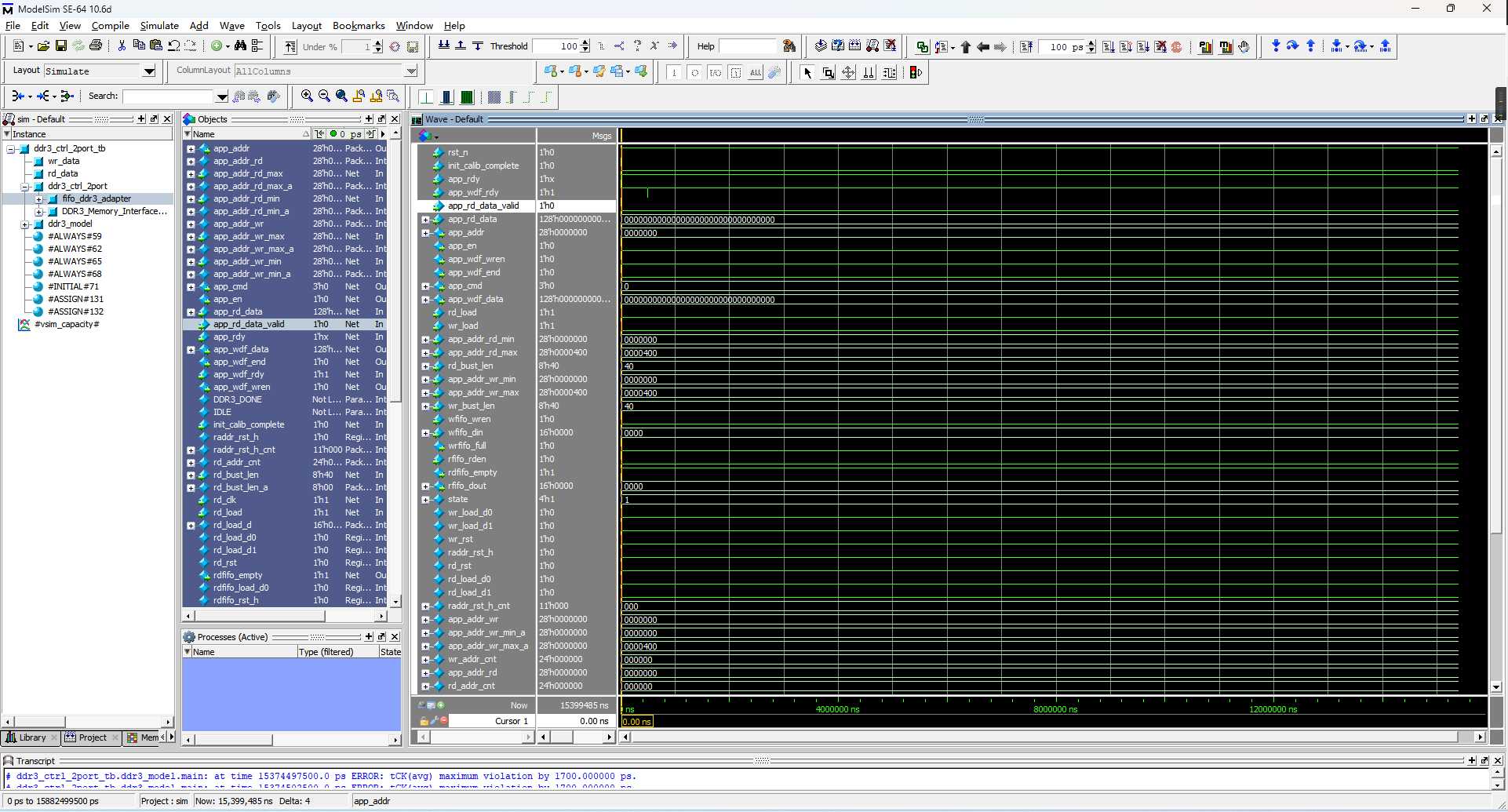
Task: Click the Name column header in Objects
Action: tap(246, 134)
